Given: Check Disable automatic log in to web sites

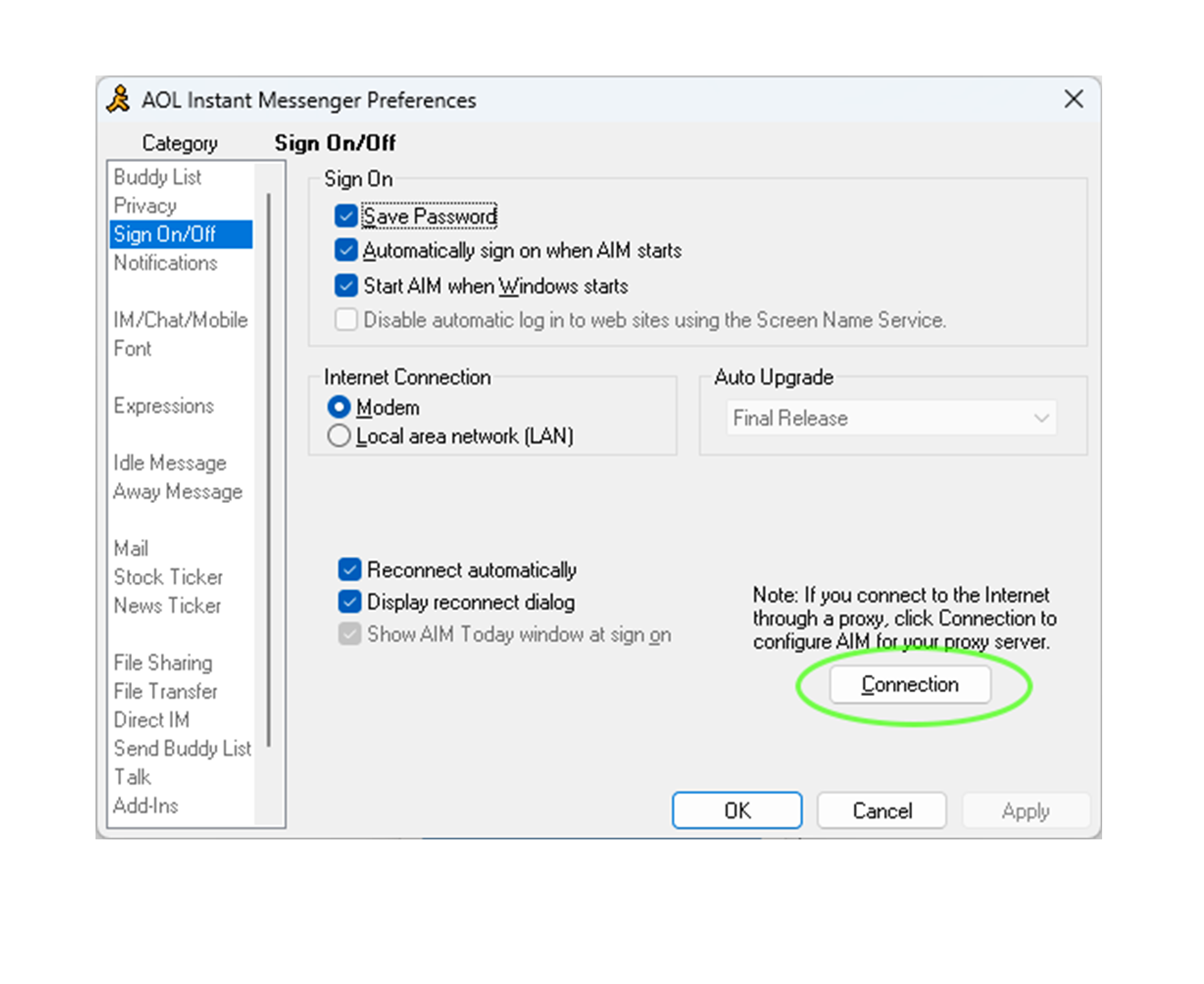Looking at the screenshot, I should tap(346, 320).
